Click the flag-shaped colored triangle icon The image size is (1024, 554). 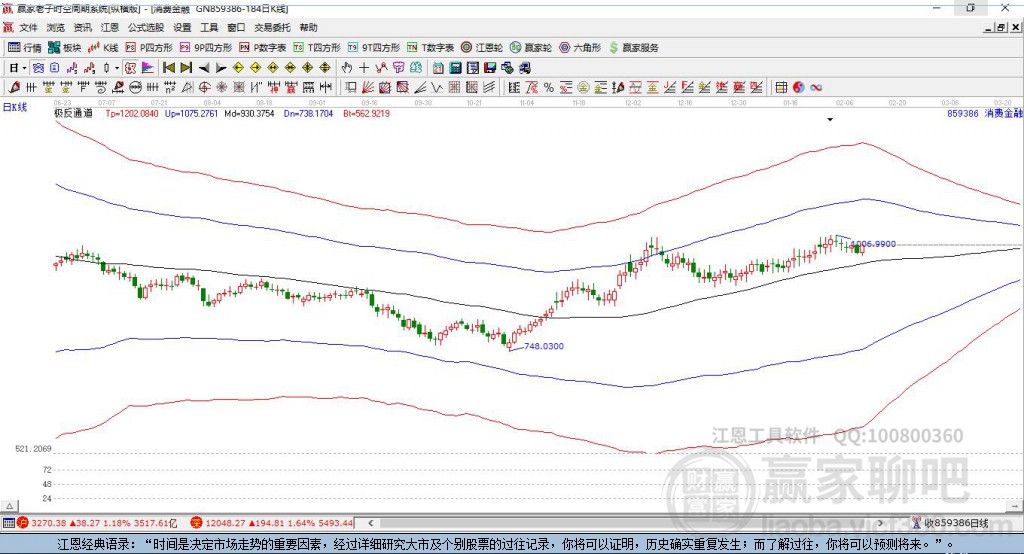148,68
